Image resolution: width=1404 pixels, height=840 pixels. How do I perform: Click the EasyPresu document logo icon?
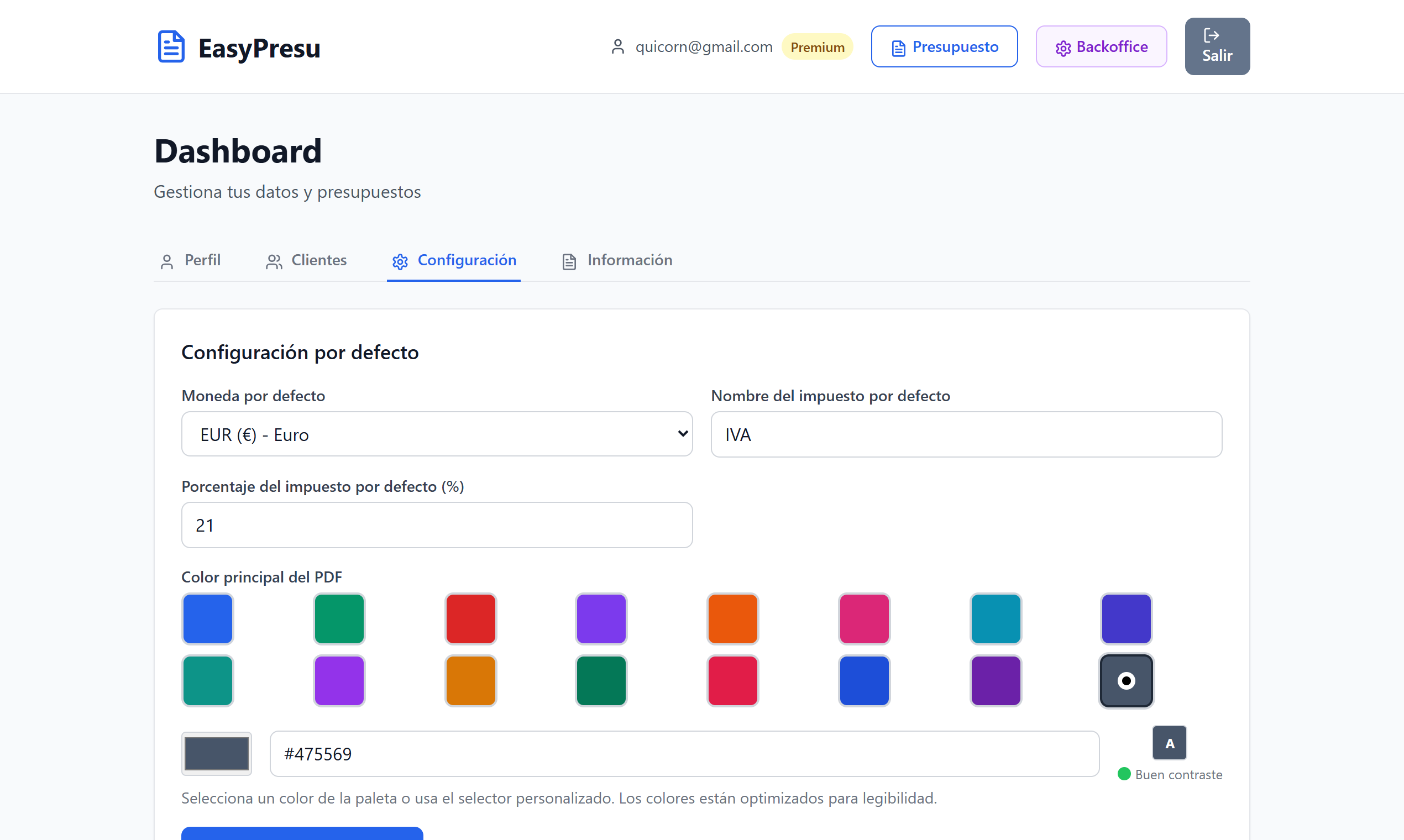[170, 47]
